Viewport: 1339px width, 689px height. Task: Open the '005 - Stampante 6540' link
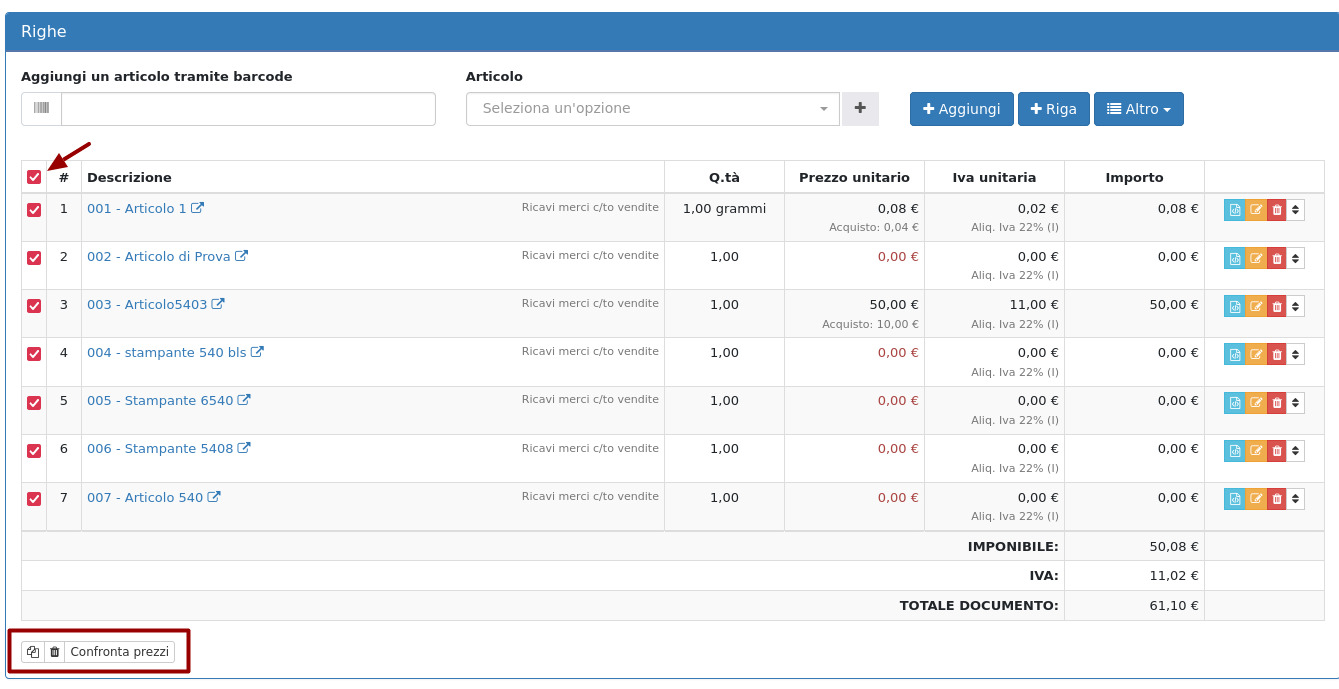click(x=160, y=401)
